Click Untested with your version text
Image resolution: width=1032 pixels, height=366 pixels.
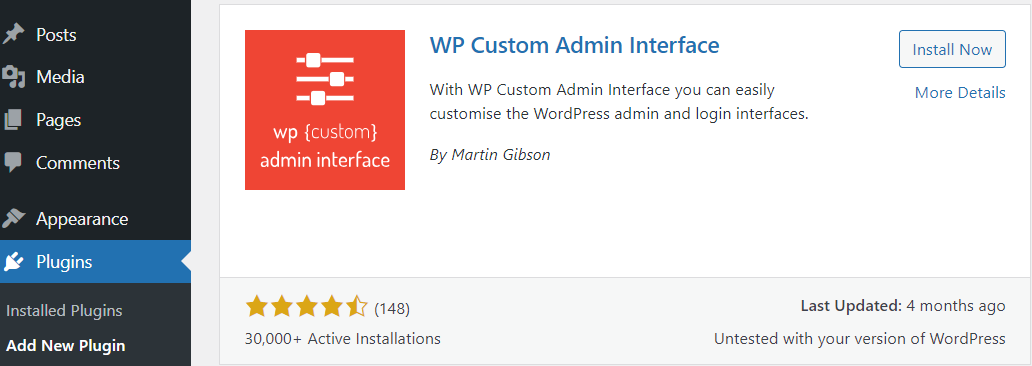tap(860, 339)
